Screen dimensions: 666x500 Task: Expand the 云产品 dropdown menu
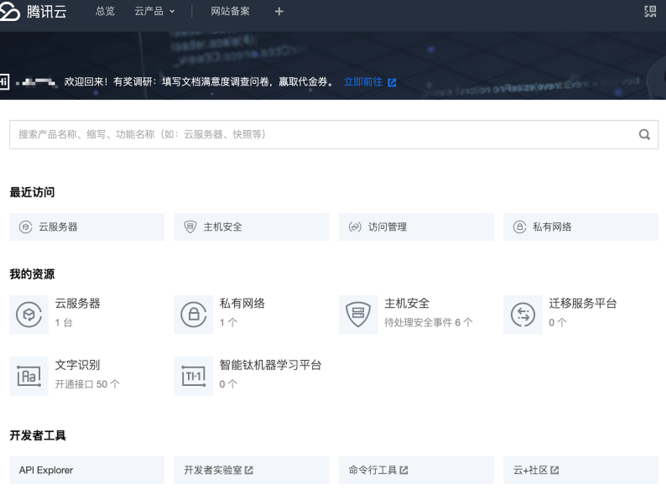click(x=155, y=11)
